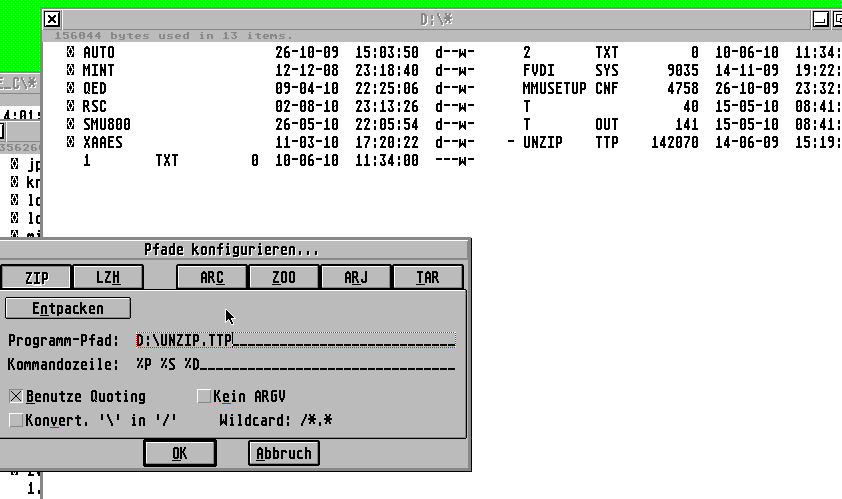Open the ZOO archive tab
Viewport: 842px width, 499px height.
click(284, 278)
